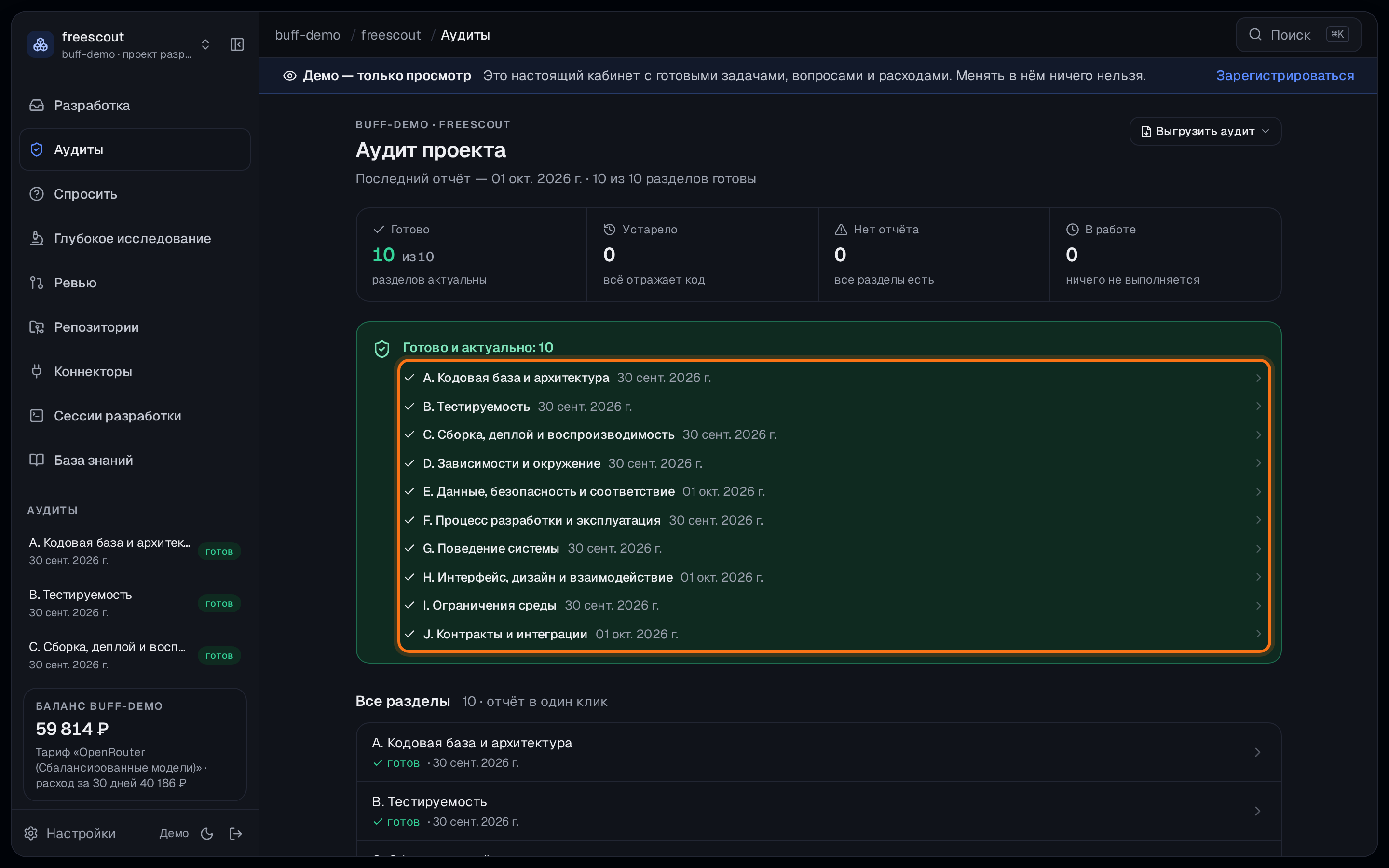Click the search field Поиск
This screenshot has width=1389, height=868.
pos(1298,35)
